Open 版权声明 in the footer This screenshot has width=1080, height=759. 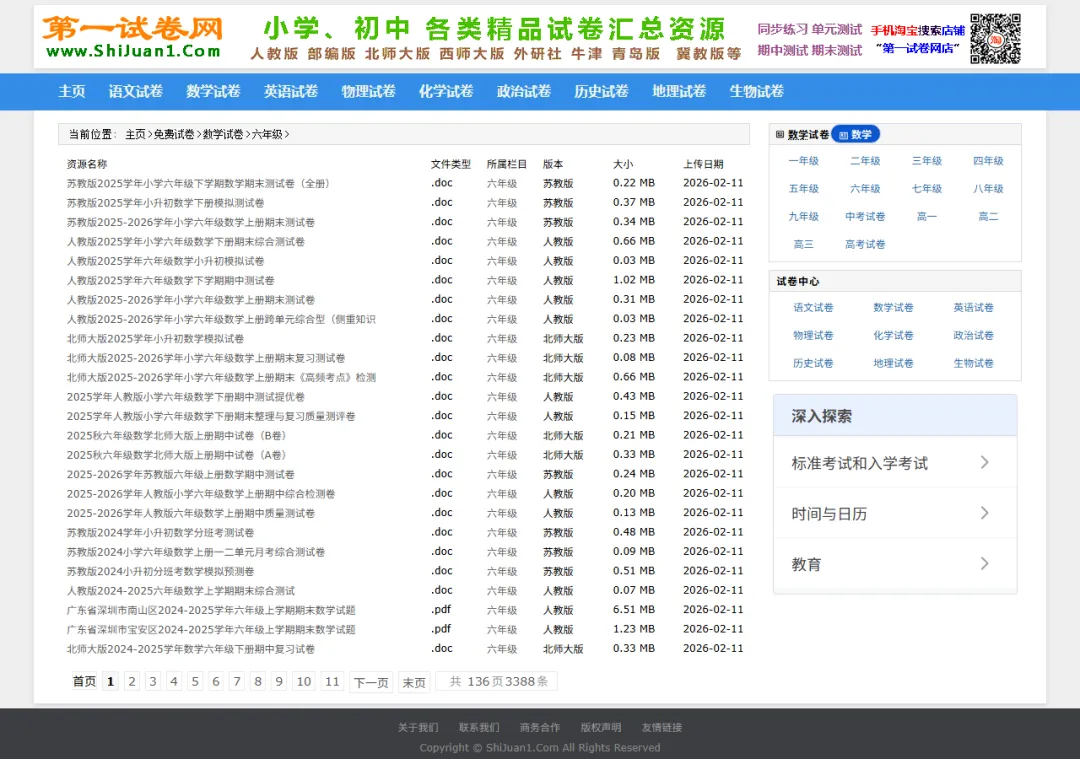pos(601,727)
